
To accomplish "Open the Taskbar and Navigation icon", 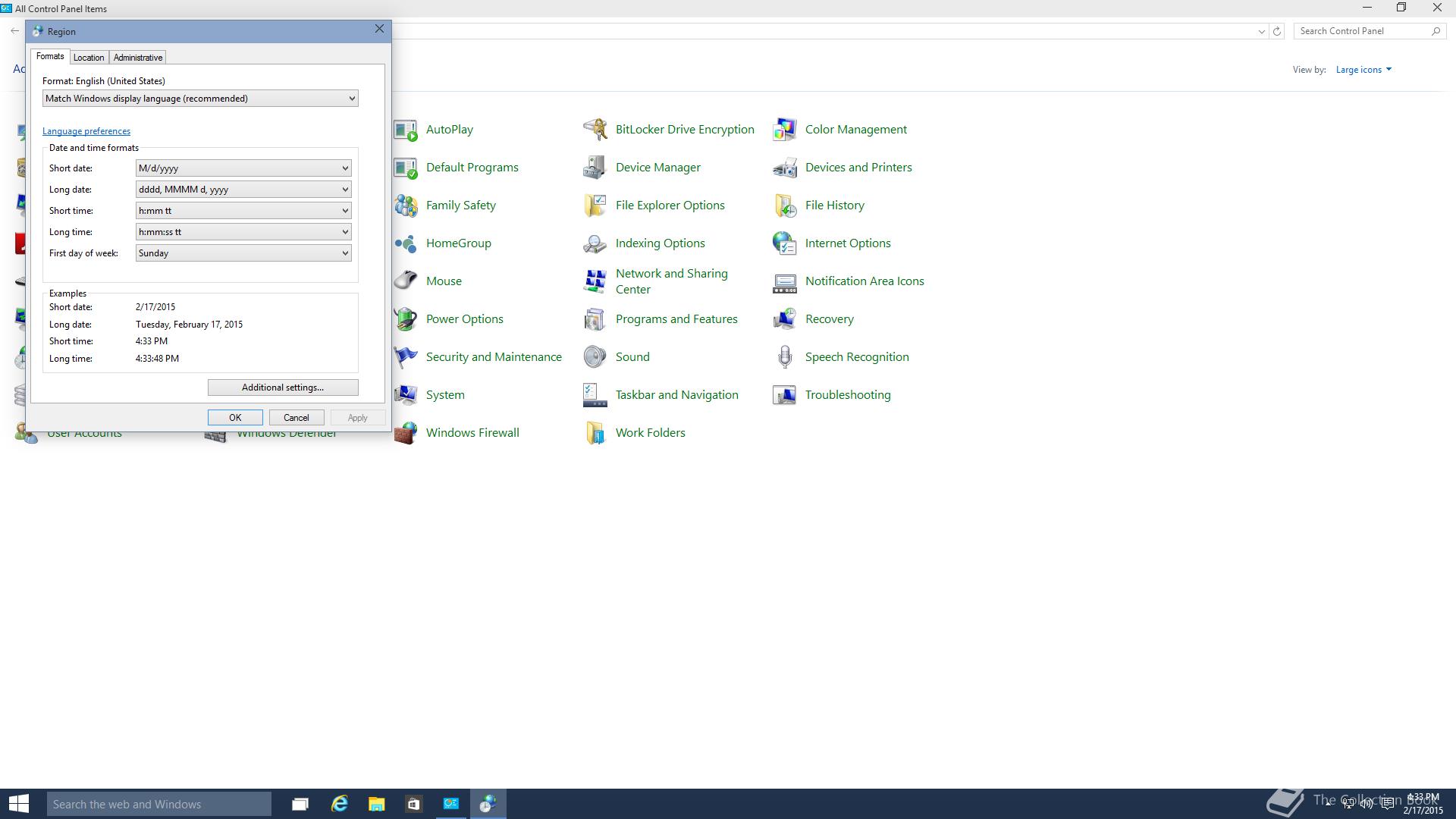I will (595, 395).
